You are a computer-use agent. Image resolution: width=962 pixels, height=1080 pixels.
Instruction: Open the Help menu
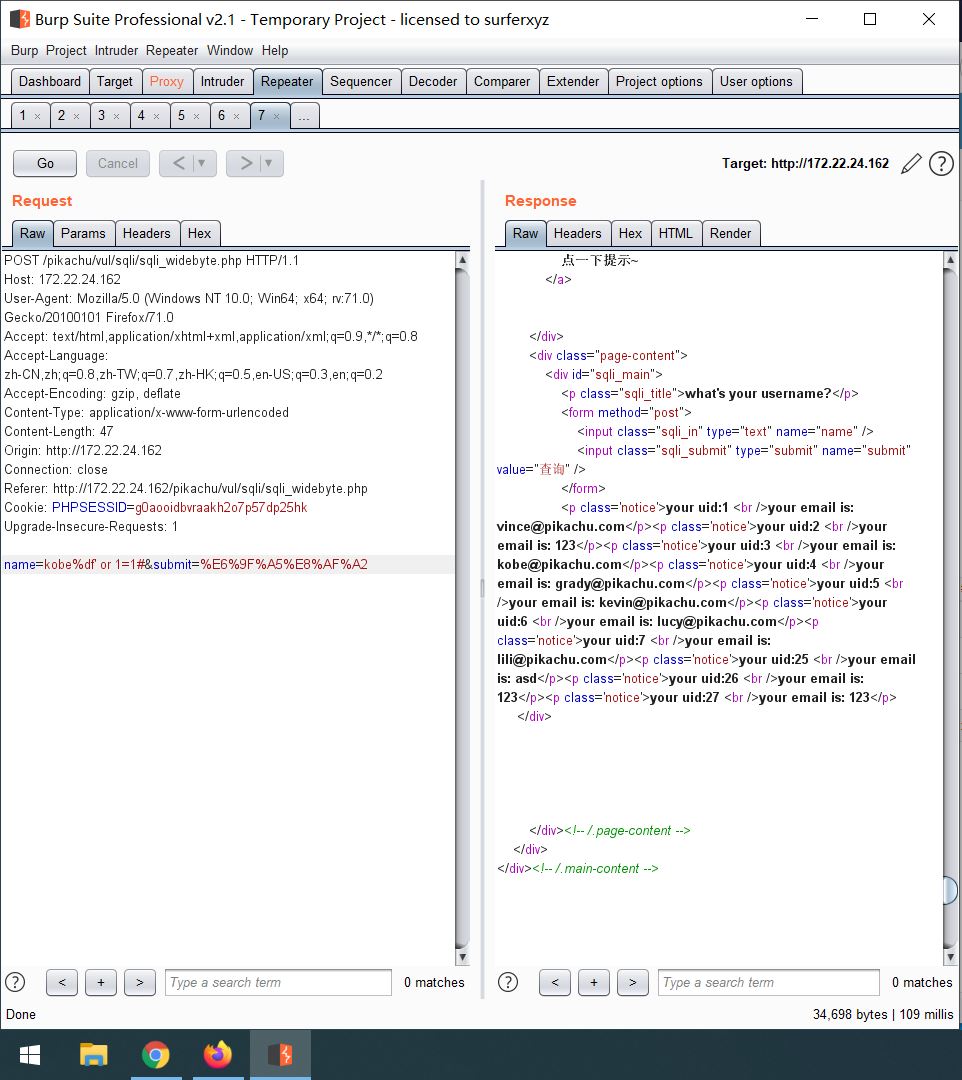(275, 50)
